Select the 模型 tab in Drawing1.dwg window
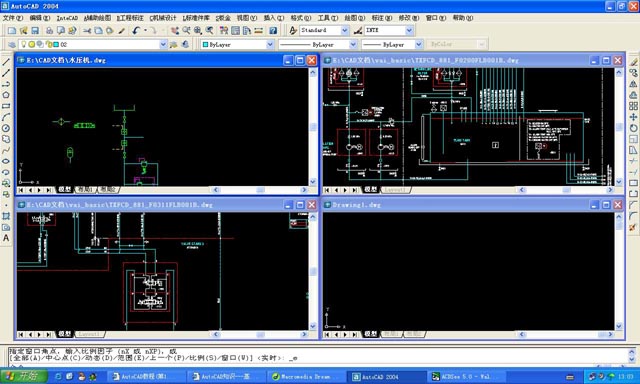Screen dimensions: 640x384 click(371, 334)
